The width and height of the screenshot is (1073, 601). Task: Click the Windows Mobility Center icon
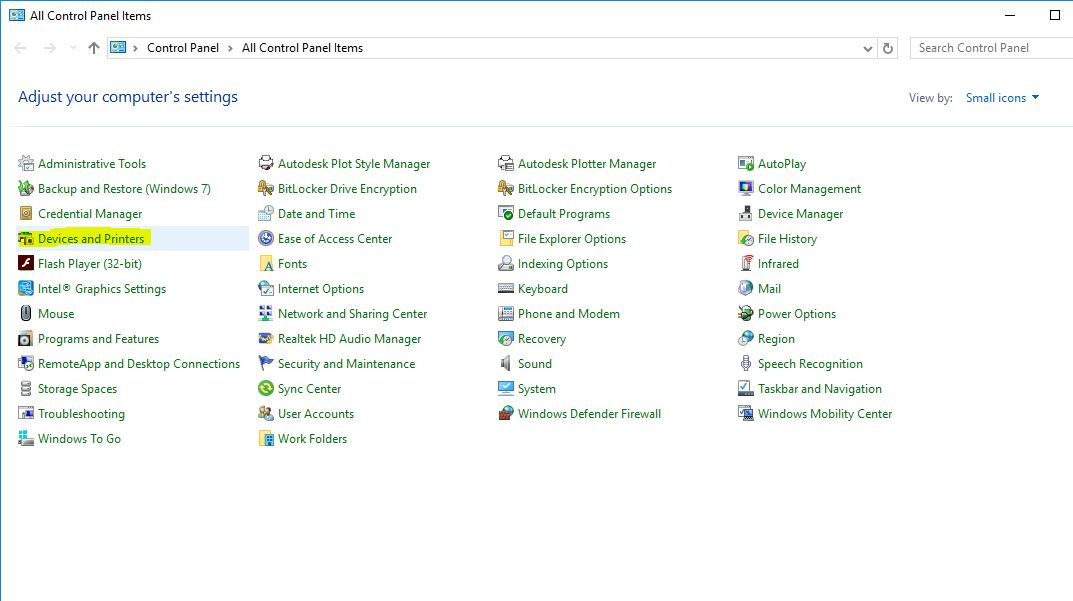click(x=745, y=413)
